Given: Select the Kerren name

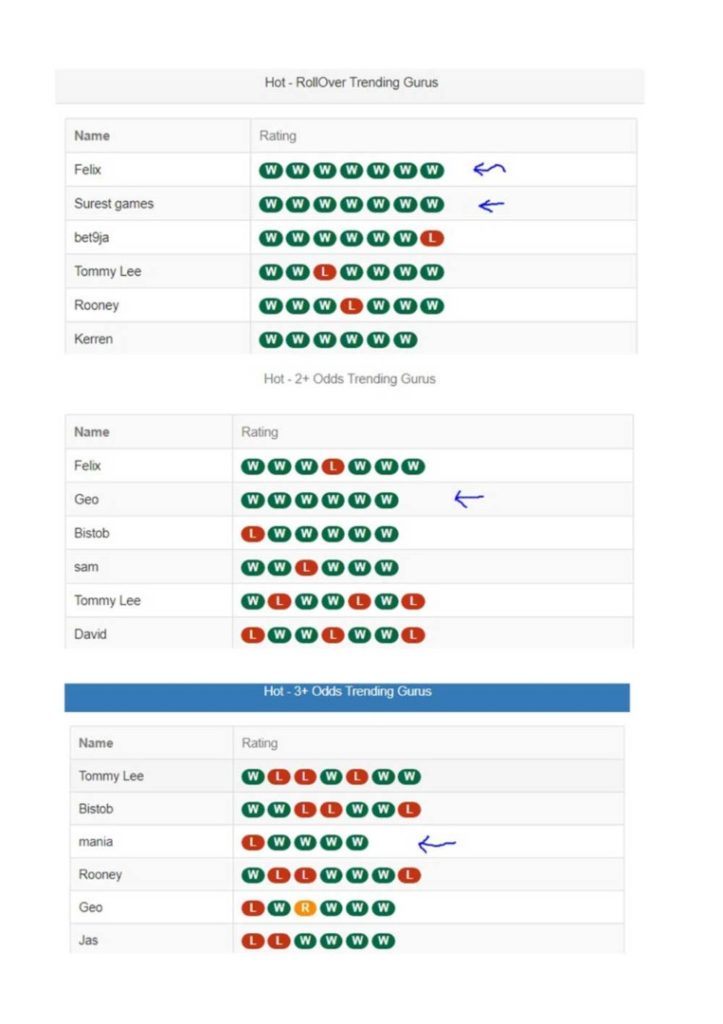Looking at the screenshot, I should 93,339.
